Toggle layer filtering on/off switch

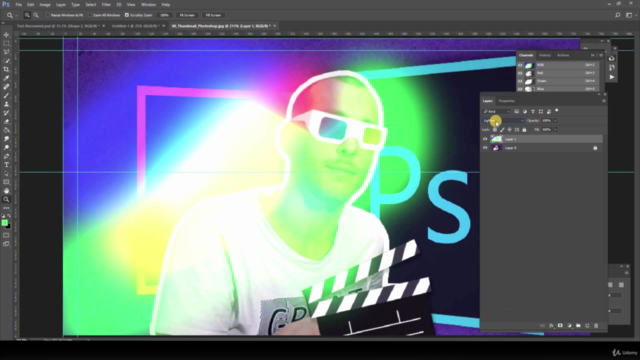coord(557,111)
